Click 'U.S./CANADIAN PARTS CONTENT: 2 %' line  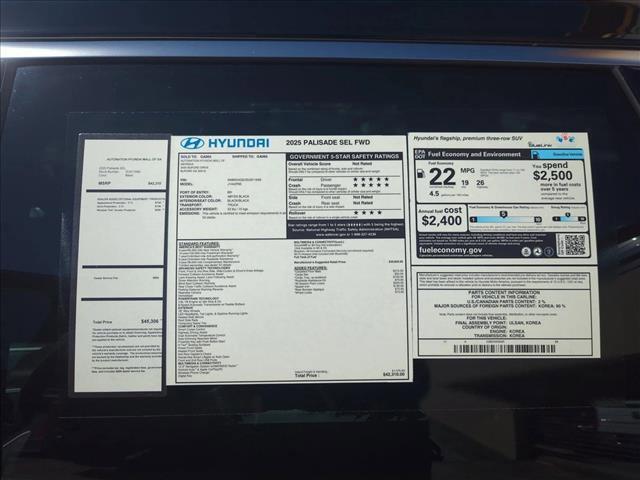point(504,301)
